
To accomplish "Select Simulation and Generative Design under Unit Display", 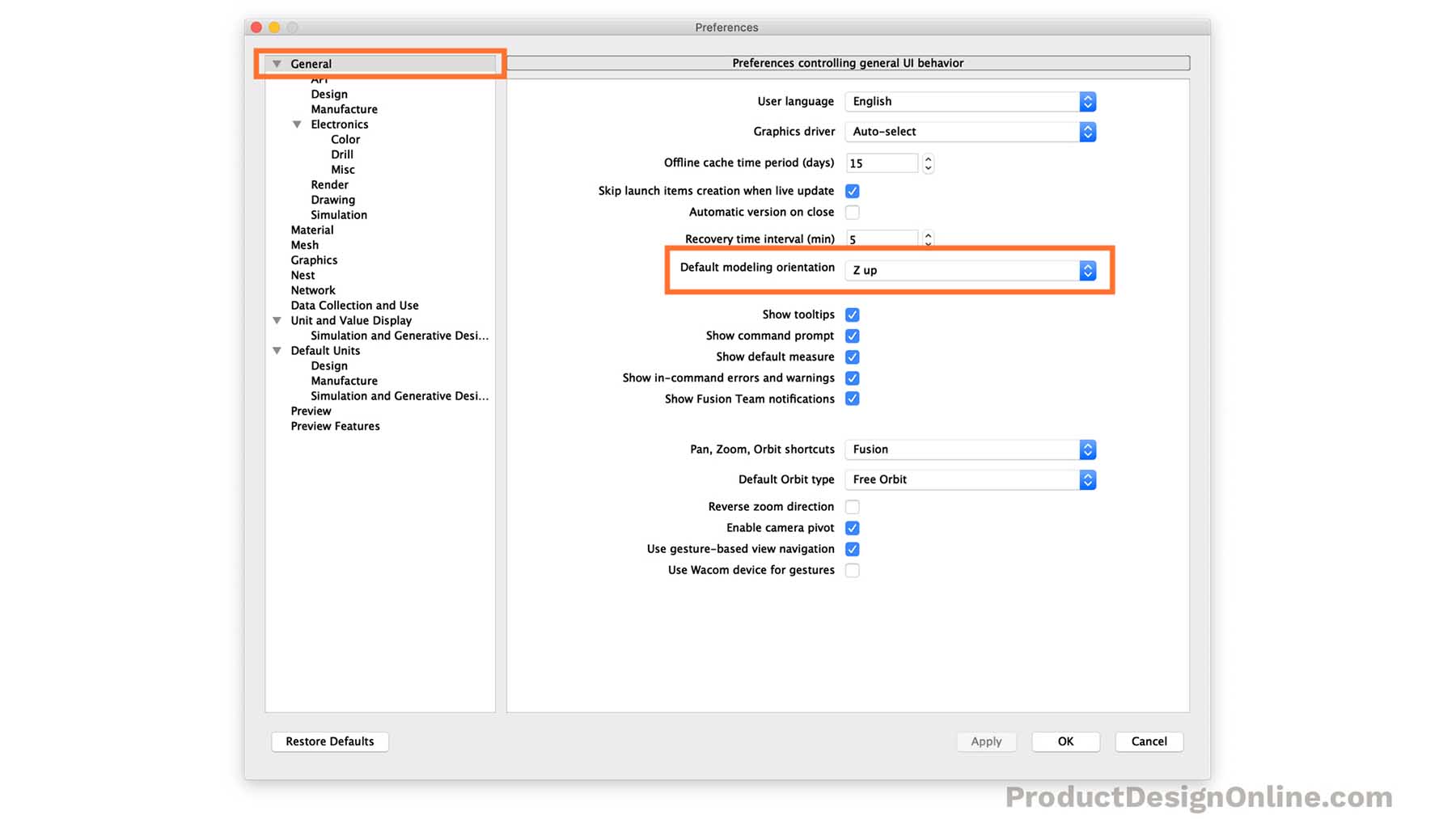I will point(400,336).
